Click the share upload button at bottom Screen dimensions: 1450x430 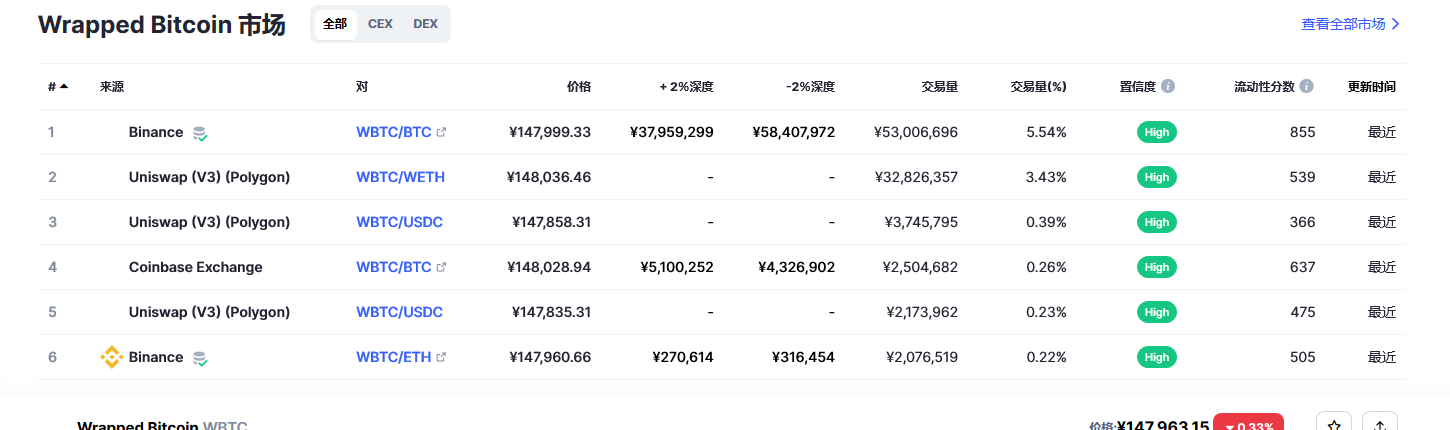[1380, 425]
